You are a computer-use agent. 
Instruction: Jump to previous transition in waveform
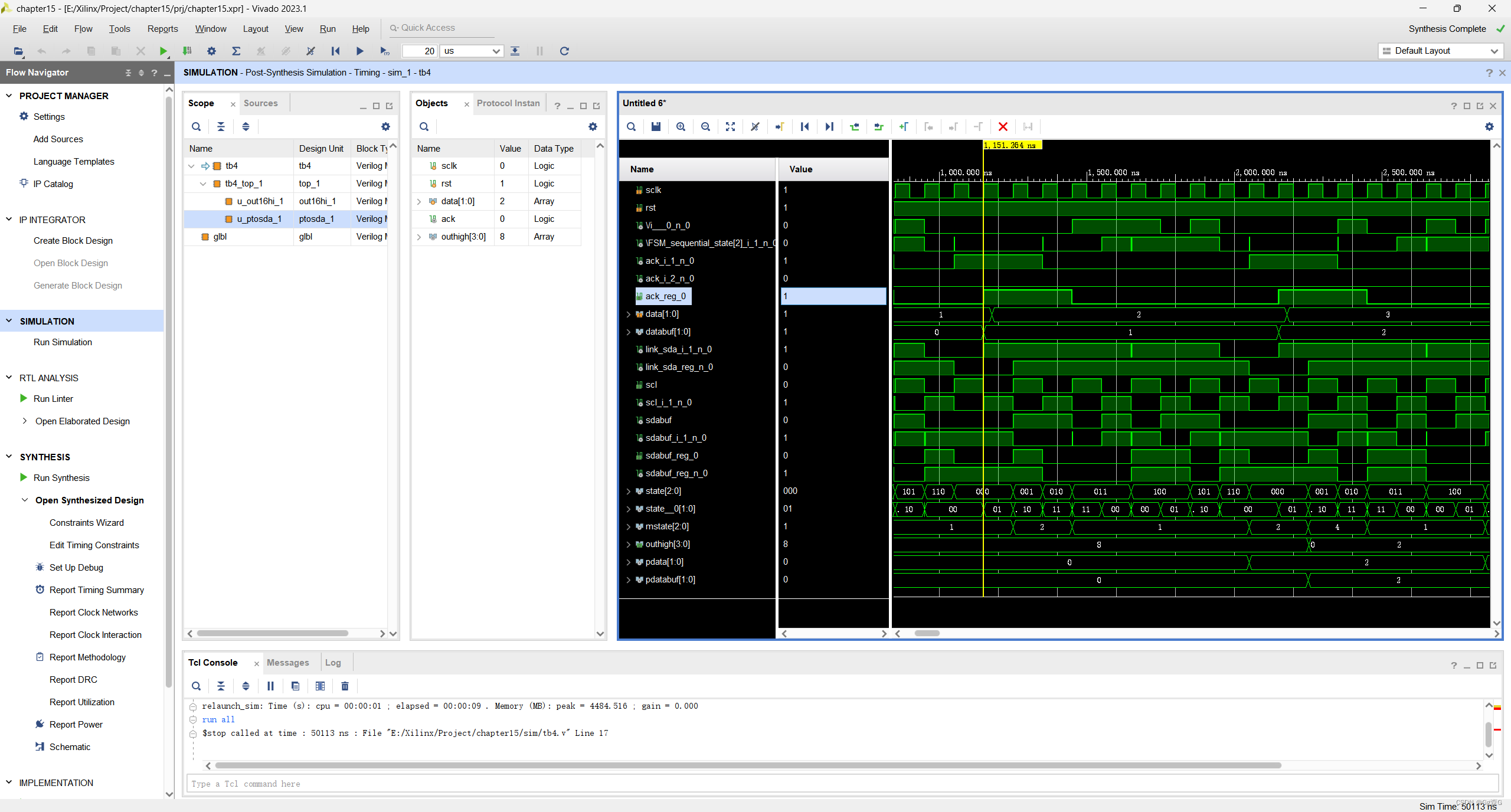click(x=854, y=126)
